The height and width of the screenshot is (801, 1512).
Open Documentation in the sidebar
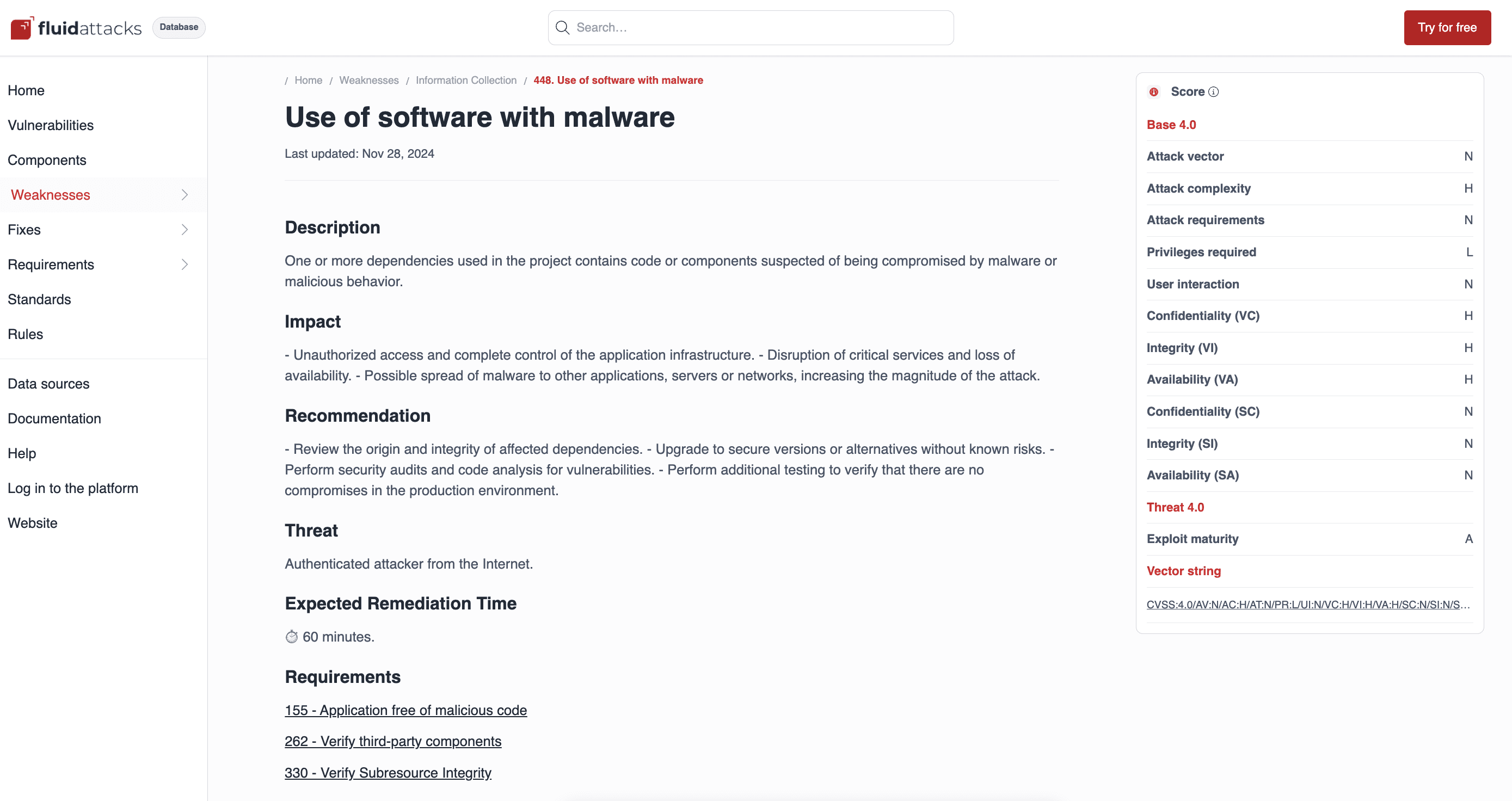click(x=54, y=418)
